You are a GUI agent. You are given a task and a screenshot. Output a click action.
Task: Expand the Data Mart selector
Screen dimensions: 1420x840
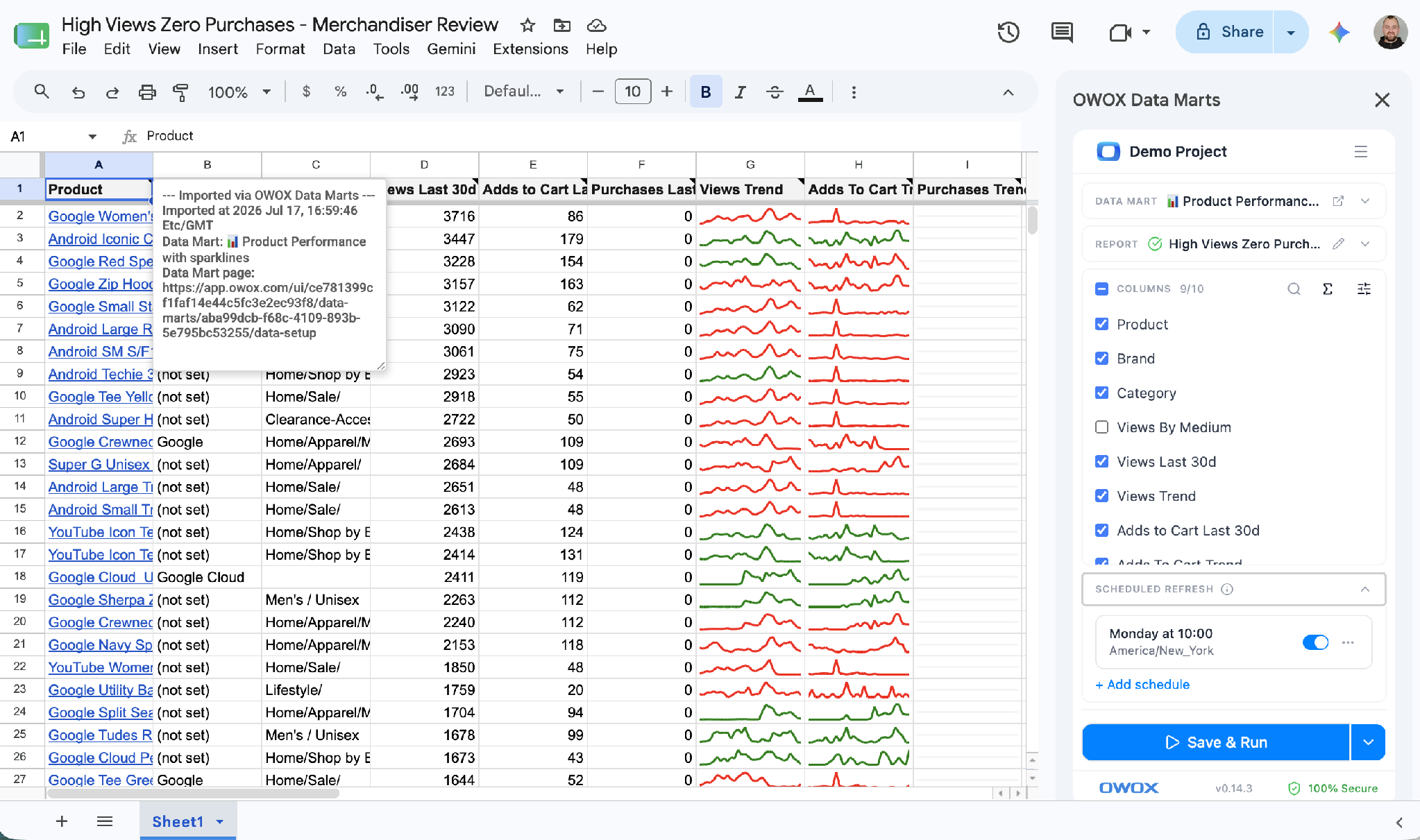1365,201
